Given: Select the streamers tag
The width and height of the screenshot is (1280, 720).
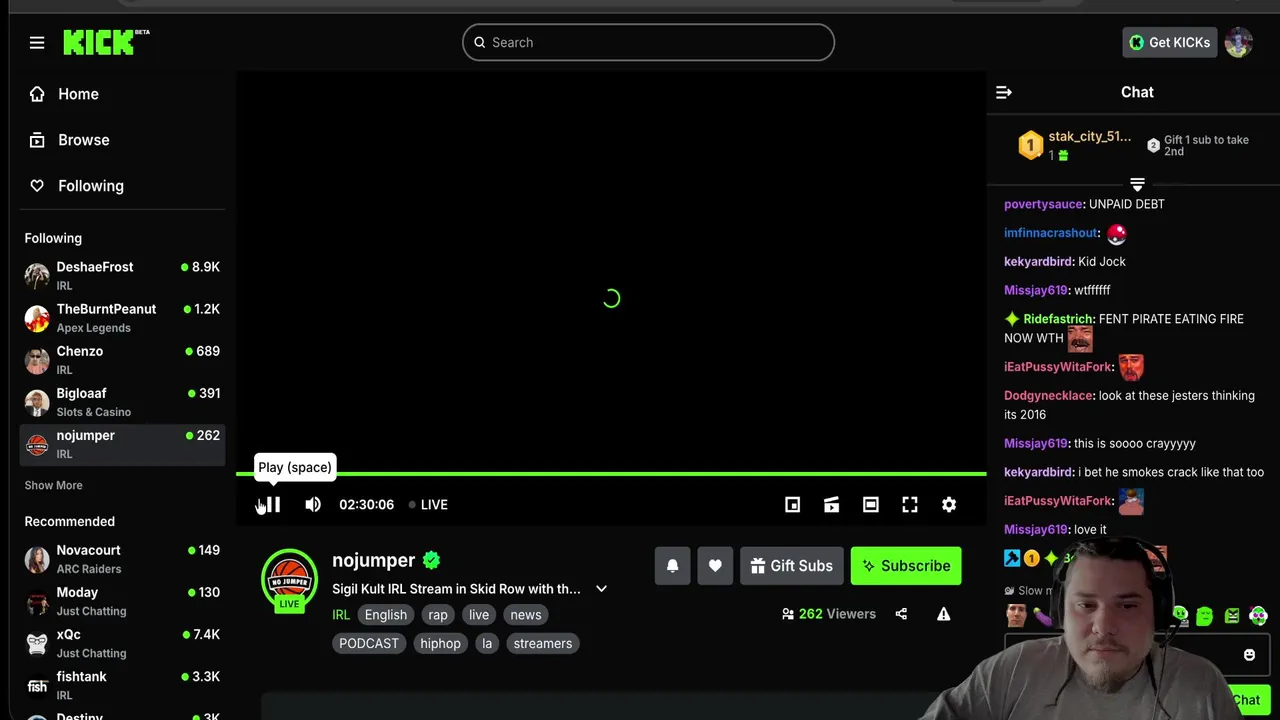Looking at the screenshot, I should tap(543, 643).
